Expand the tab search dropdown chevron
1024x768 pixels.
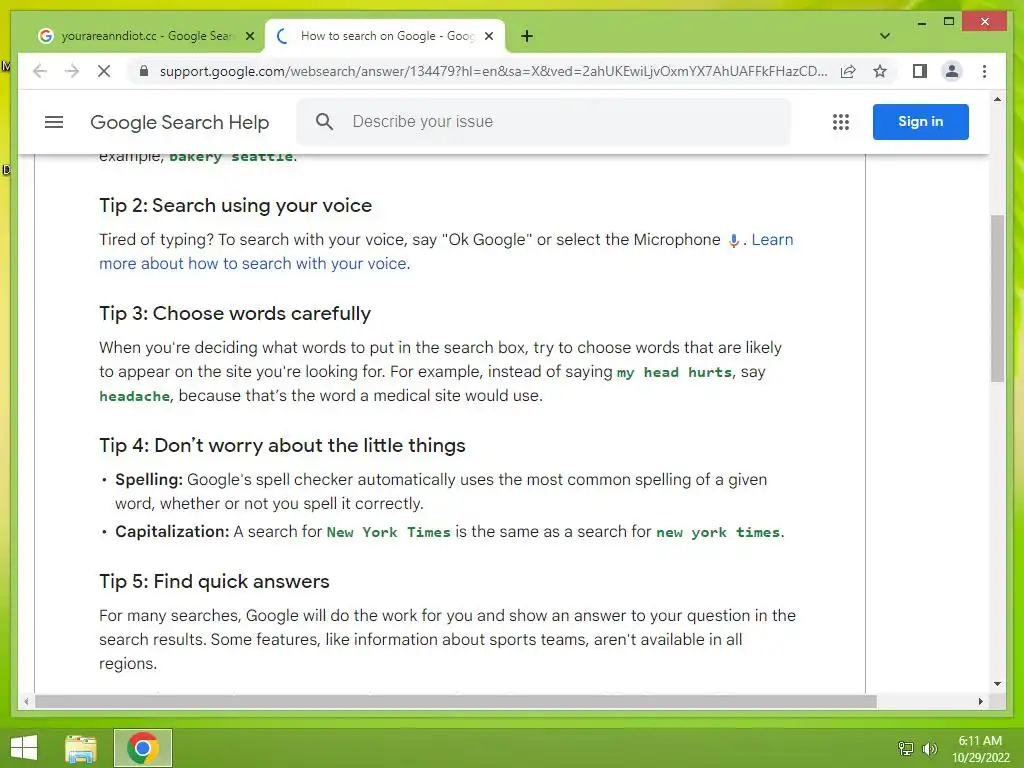(x=884, y=36)
